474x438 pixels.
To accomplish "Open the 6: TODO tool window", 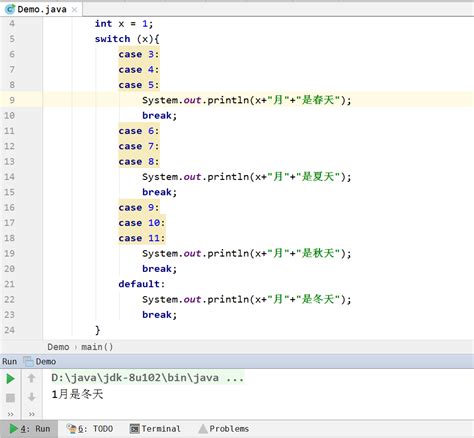I will tap(90, 429).
